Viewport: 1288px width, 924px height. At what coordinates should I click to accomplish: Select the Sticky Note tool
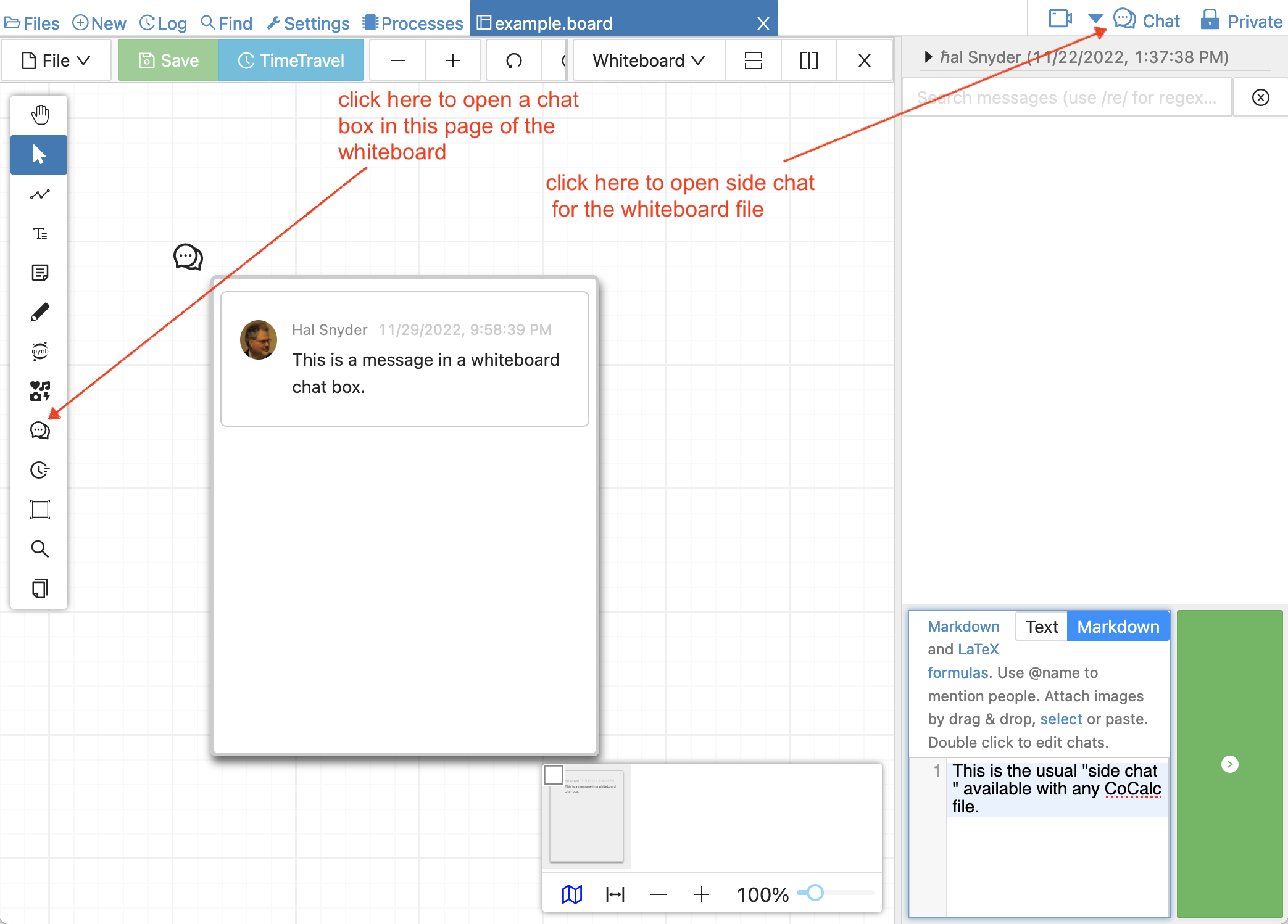[x=39, y=273]
